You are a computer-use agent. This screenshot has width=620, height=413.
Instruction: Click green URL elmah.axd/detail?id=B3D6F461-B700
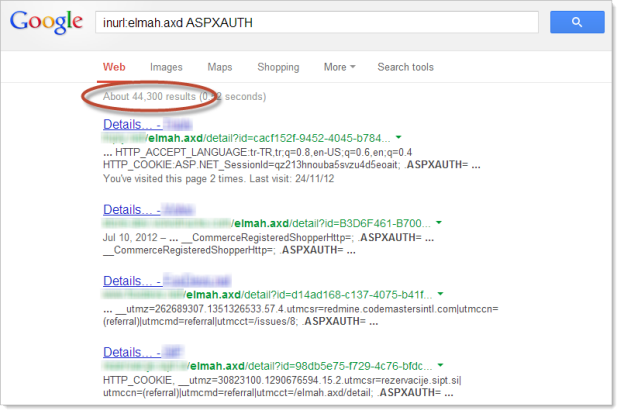(267, 224)
